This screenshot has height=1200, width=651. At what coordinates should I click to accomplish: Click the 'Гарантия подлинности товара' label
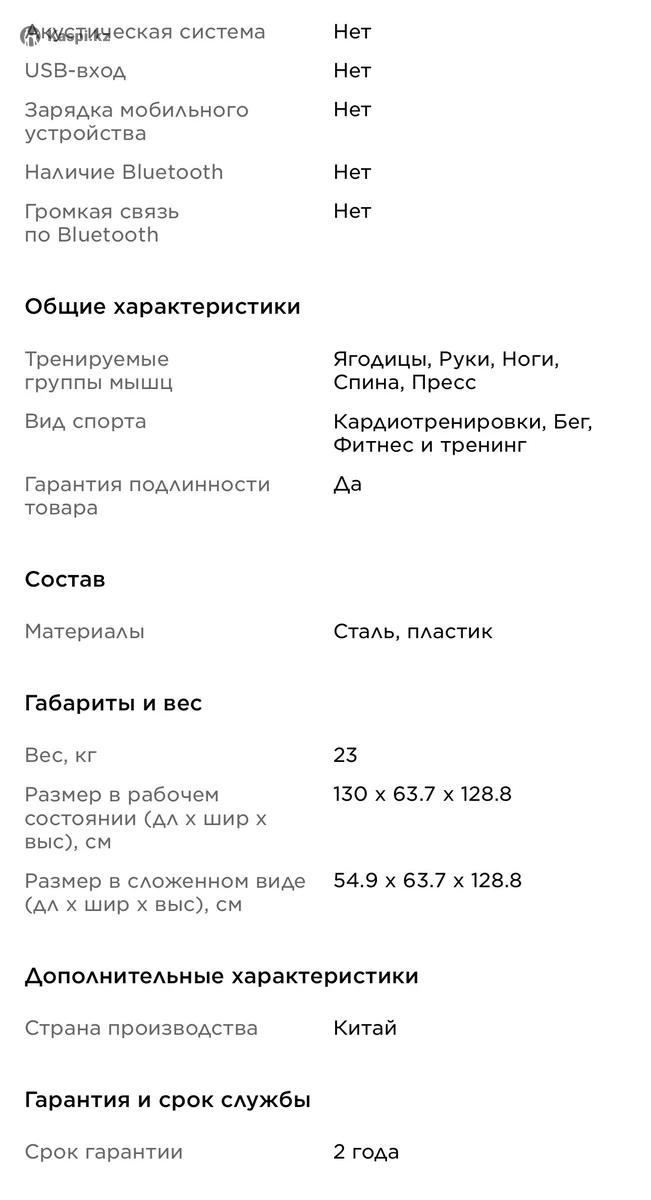pos(147,496)
